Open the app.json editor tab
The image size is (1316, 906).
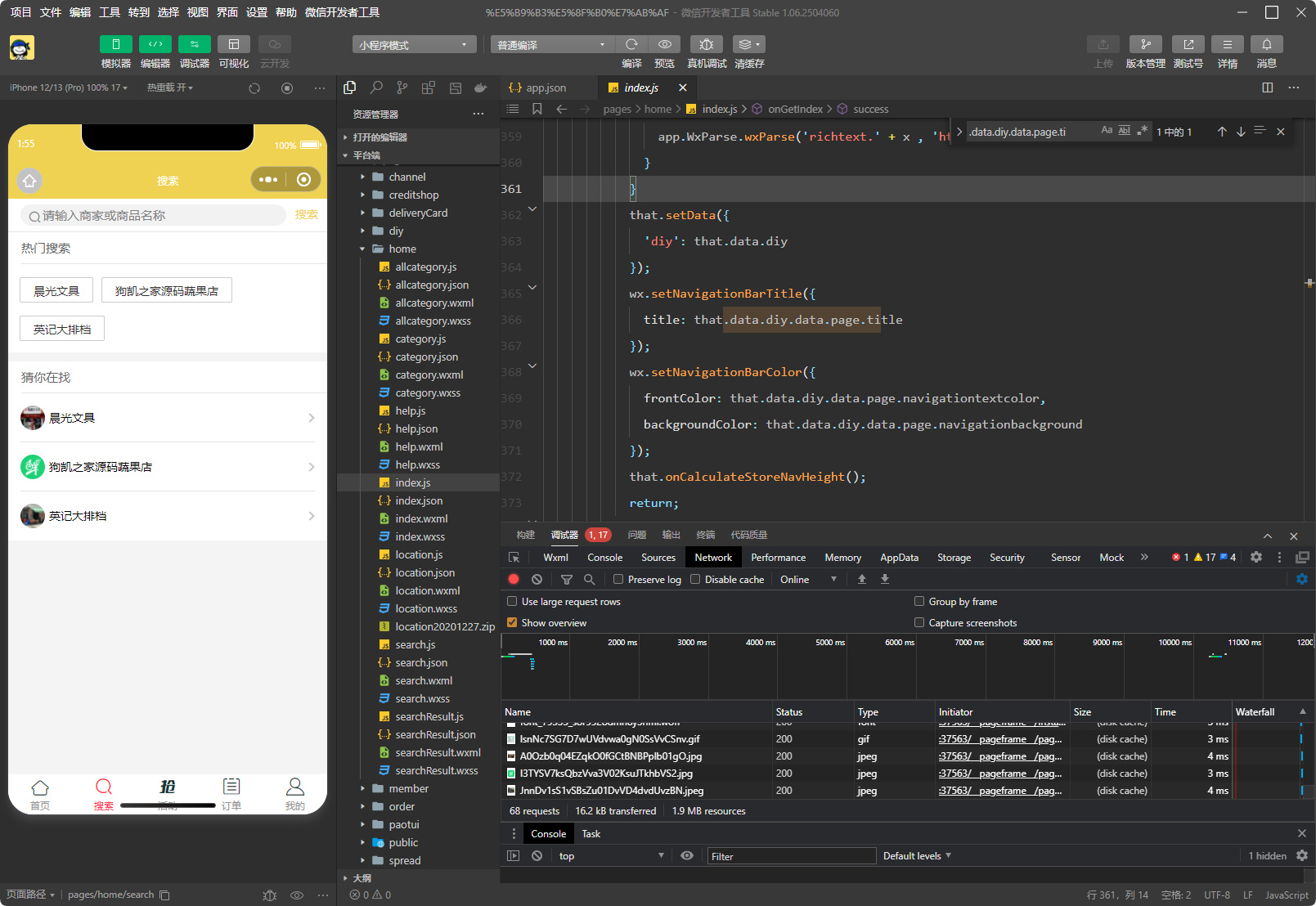pyautogui.click(x=546, y=87)
